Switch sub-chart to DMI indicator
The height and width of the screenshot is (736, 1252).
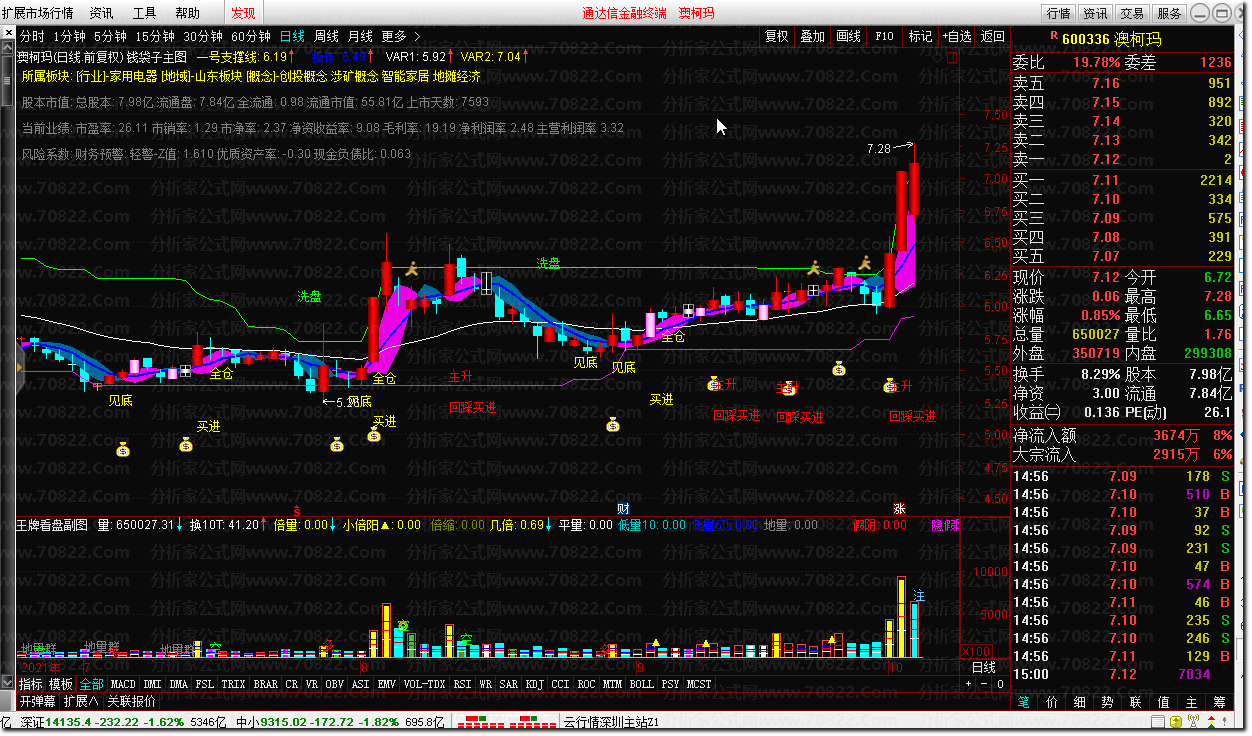[152, 684]
